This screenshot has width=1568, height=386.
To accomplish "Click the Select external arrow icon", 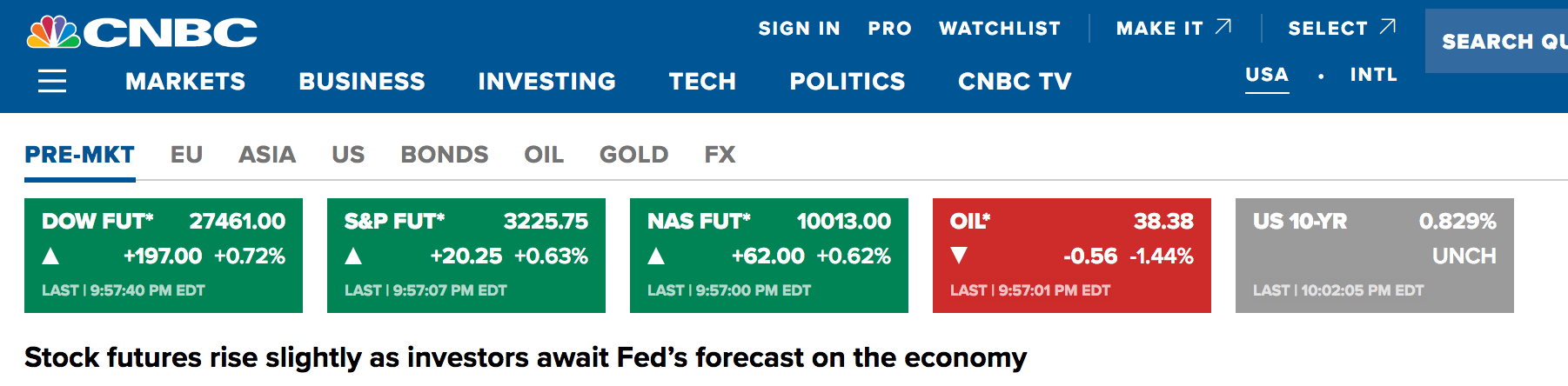I will point(1388,27).
